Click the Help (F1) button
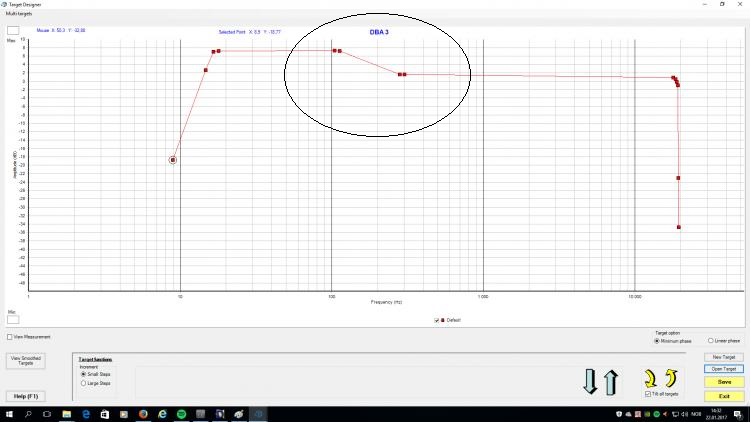This screenshot has width=751, height=425. coord(26,396)
